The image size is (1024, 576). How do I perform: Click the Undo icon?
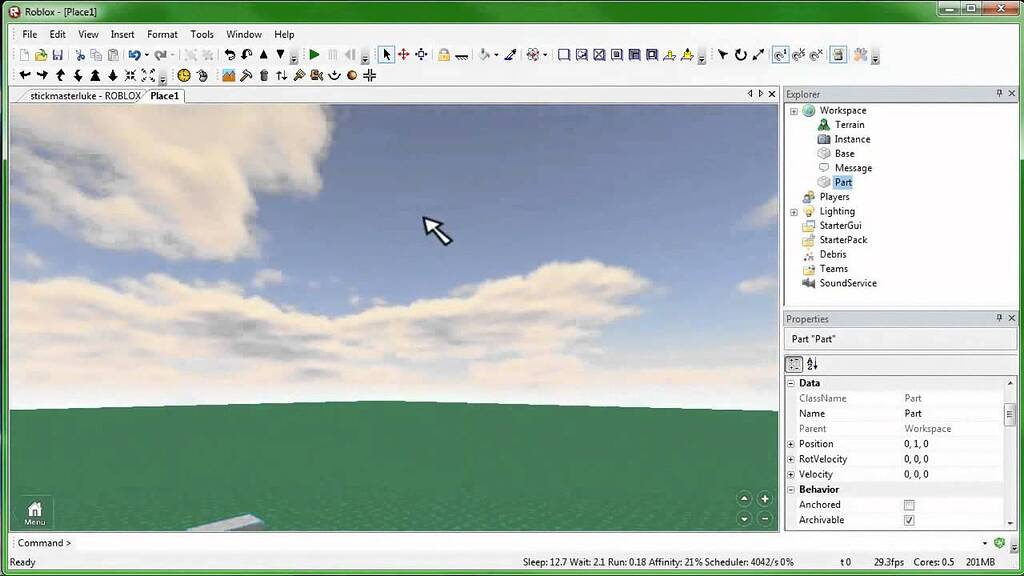pyautogui.click(x=135, y=55)
